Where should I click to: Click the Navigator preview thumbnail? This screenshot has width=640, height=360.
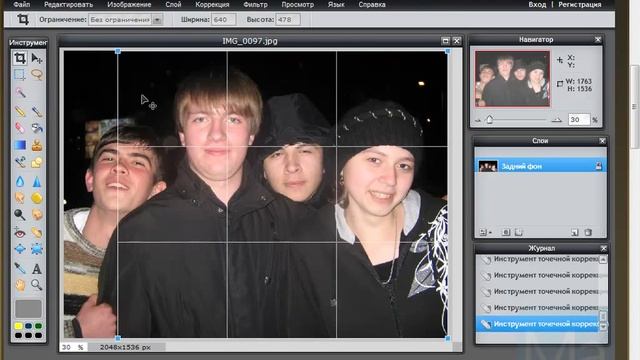[x=512, y=79]
